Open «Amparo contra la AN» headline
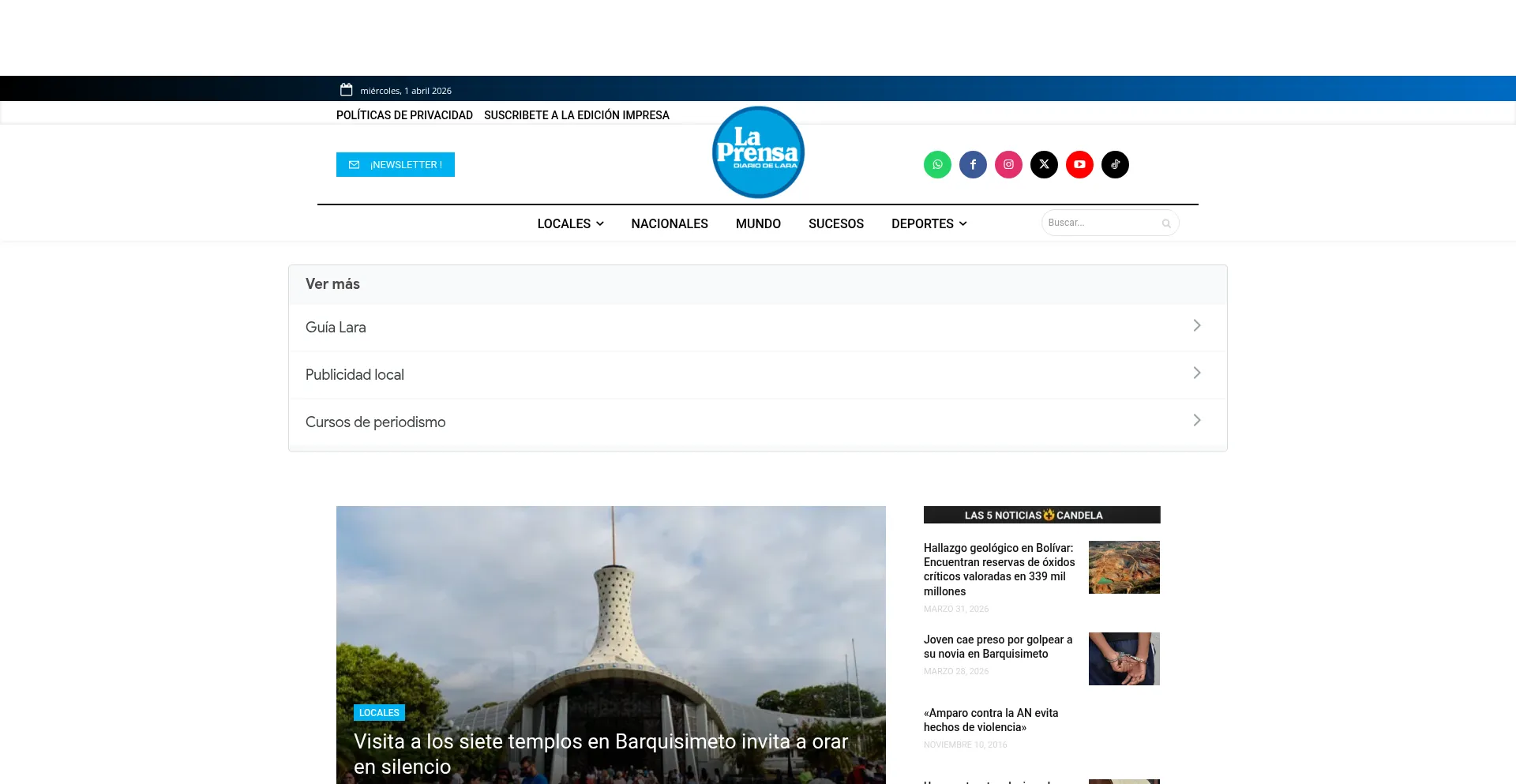The image size is (1516, 784). (991, 720)
